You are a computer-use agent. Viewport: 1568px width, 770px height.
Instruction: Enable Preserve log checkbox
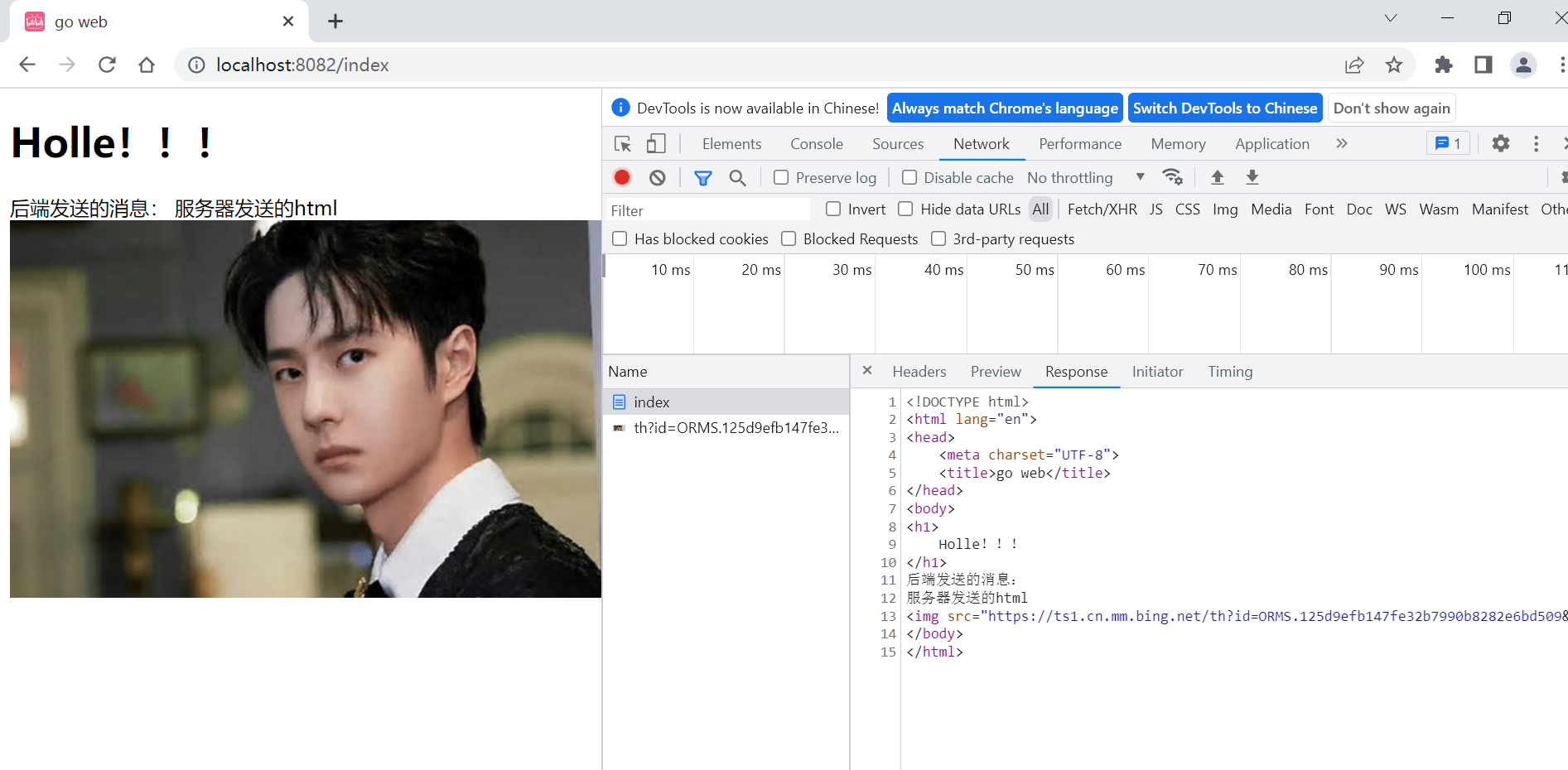pos(781,177)
